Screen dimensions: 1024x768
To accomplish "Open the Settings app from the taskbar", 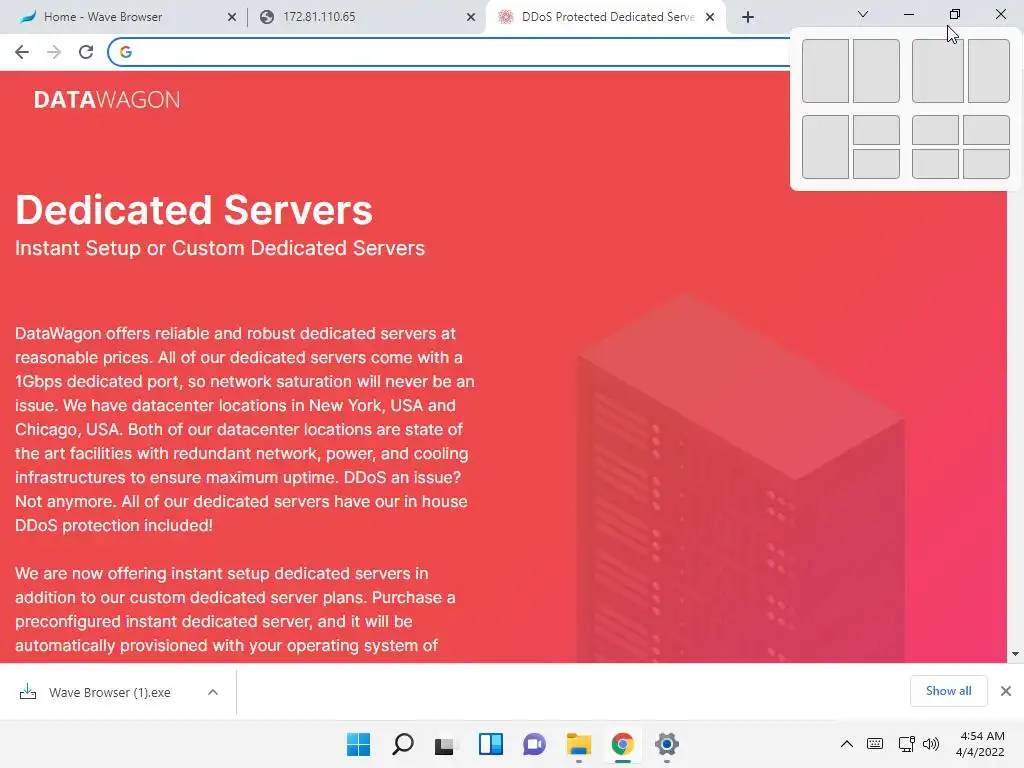I will [667, 744].
